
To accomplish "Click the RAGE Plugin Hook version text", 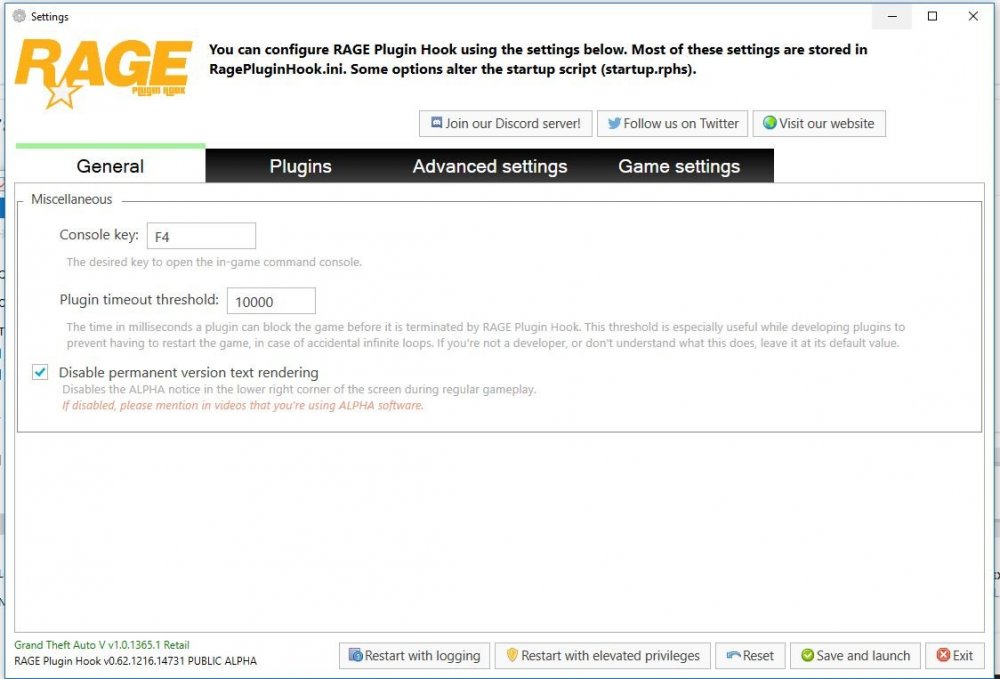I will (135, 661).
